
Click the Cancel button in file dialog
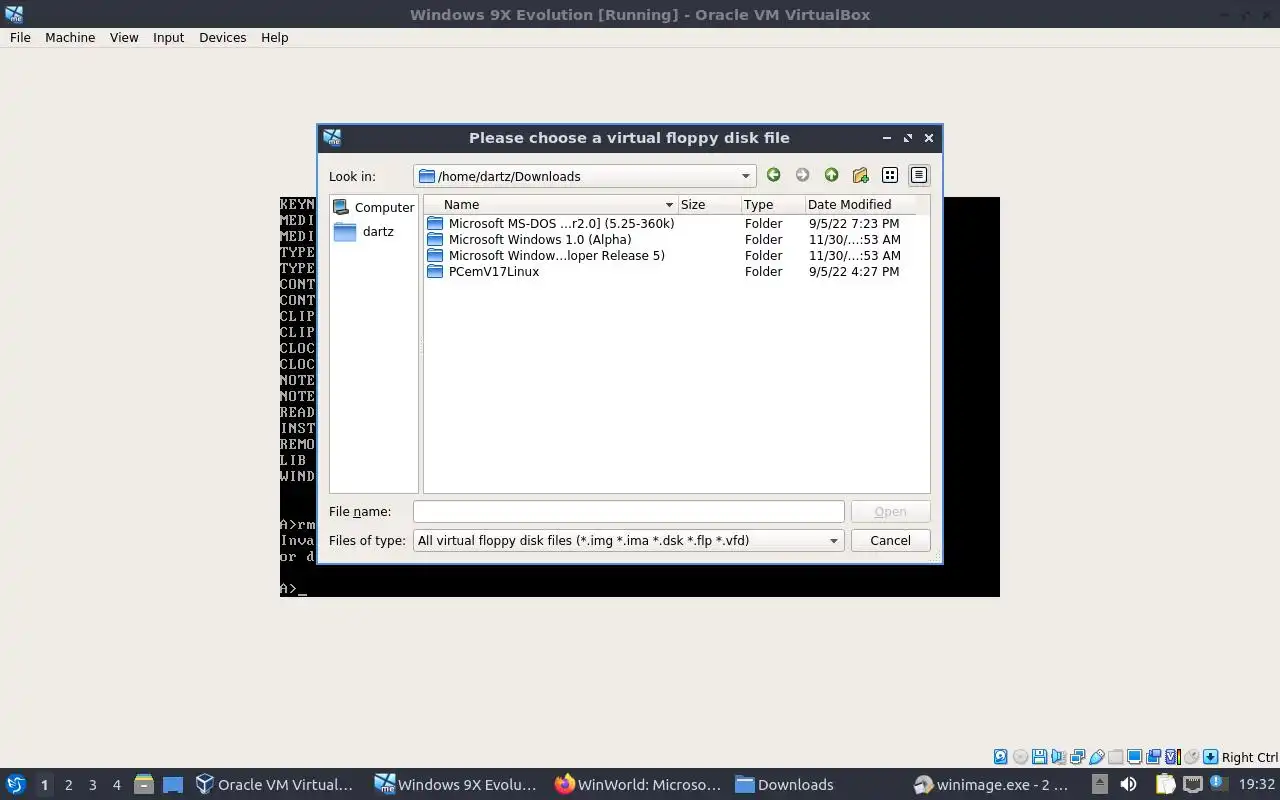point(890,540)
